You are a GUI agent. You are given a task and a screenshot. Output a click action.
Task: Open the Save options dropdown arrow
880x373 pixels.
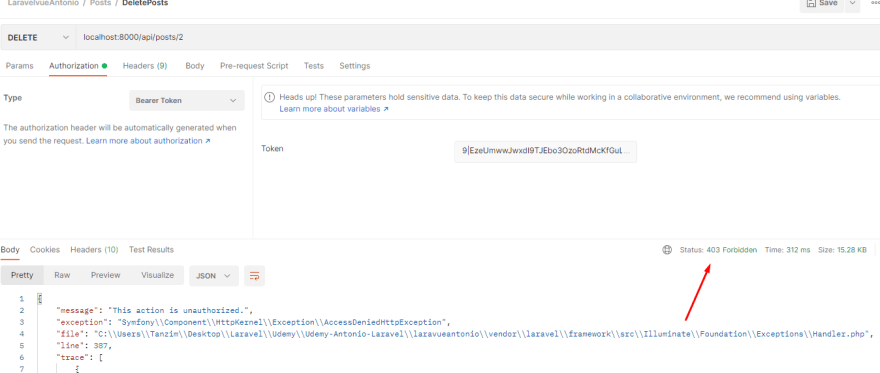click(x=852, y=3)
